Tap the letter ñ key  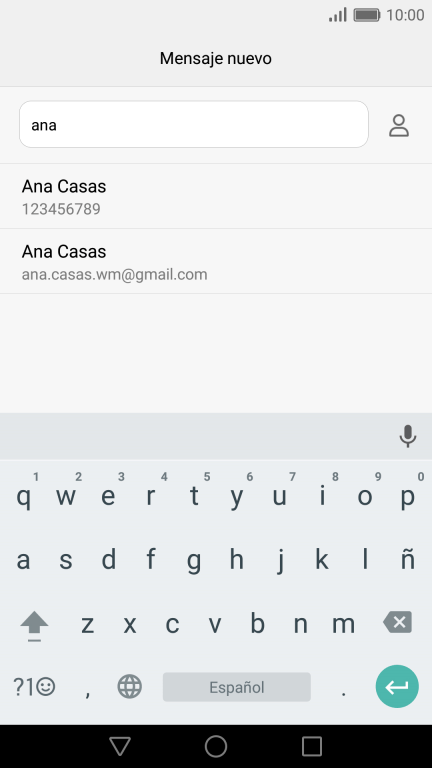pos(408,559)
